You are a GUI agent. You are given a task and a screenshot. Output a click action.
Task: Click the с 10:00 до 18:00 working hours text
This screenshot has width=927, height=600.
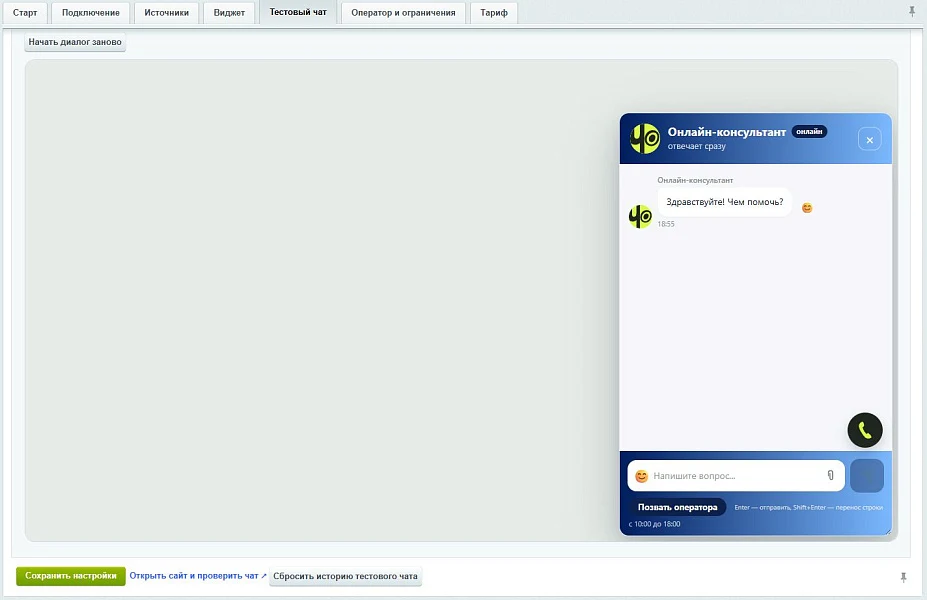coord(654,524)
